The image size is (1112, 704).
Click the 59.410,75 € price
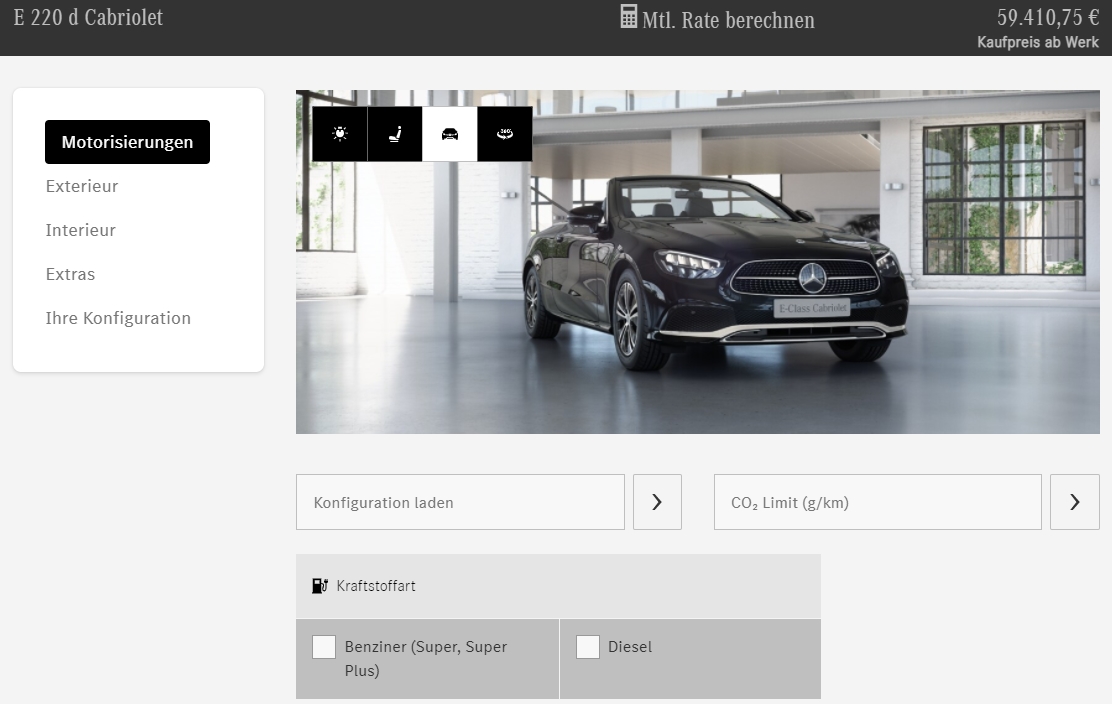pos(1048,17)
